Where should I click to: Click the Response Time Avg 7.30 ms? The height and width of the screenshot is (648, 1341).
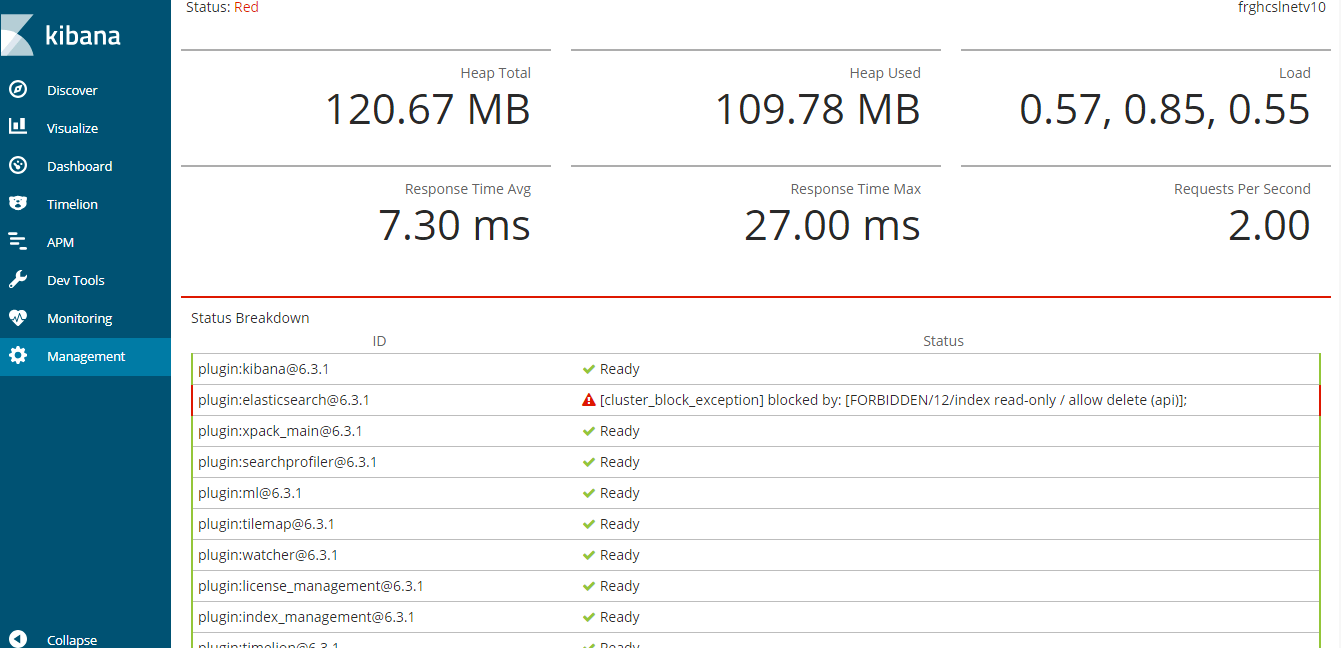pyautogui.click(x=454, y=225)
